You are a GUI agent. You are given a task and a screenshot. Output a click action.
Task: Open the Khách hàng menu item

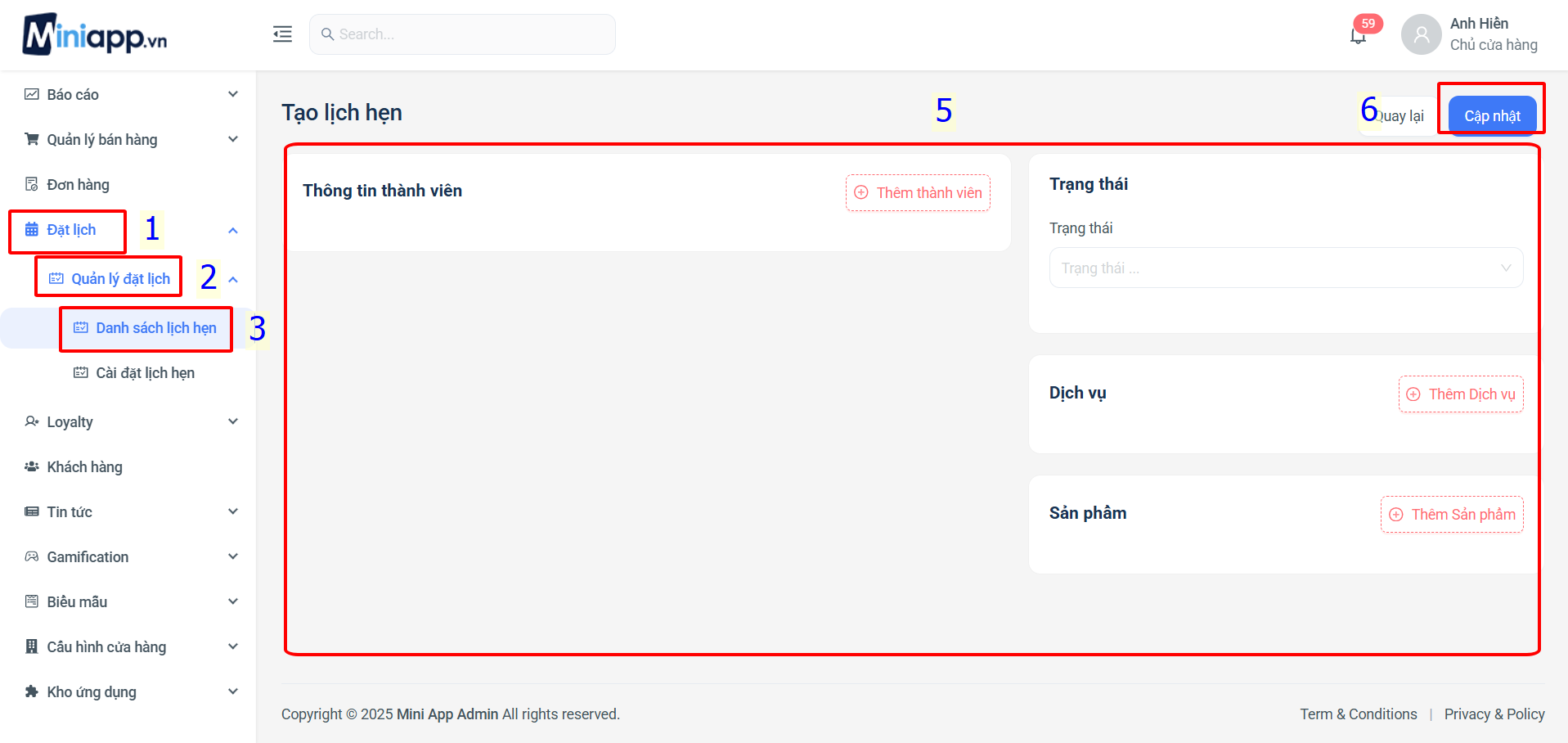(x=84, y=467)
